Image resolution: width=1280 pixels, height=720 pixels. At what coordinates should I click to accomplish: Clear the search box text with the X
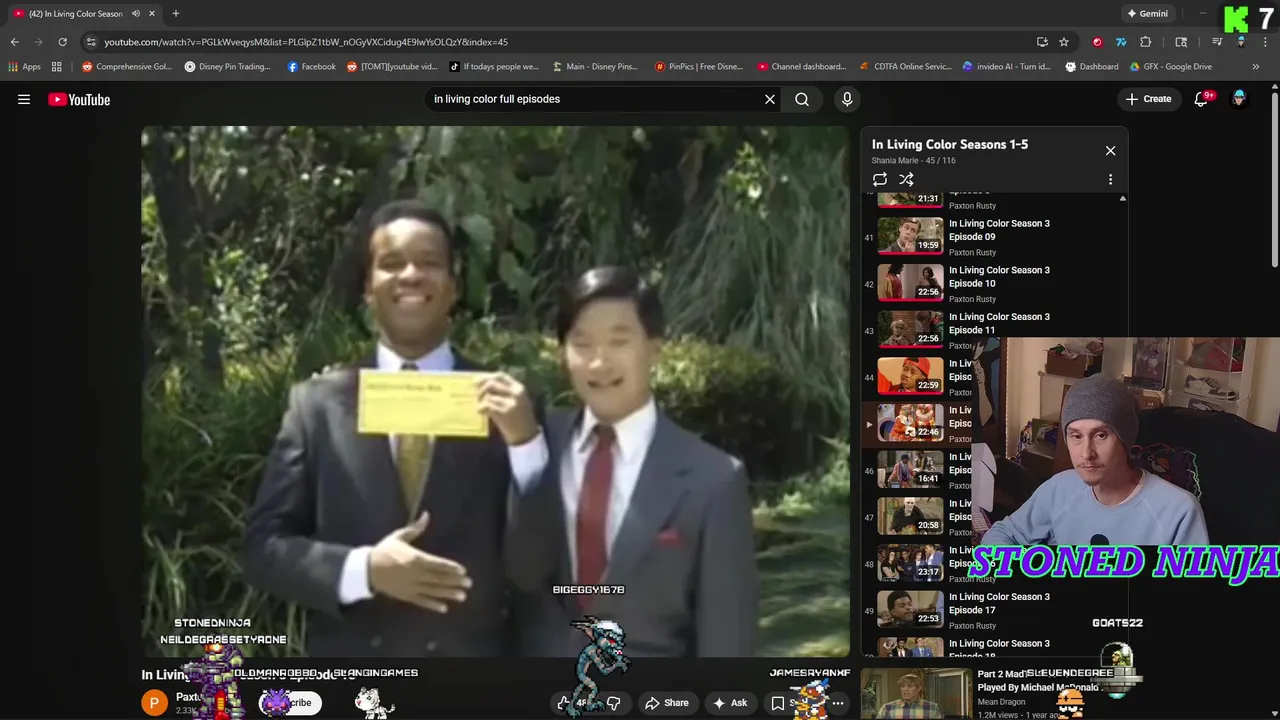click(770, 99)
